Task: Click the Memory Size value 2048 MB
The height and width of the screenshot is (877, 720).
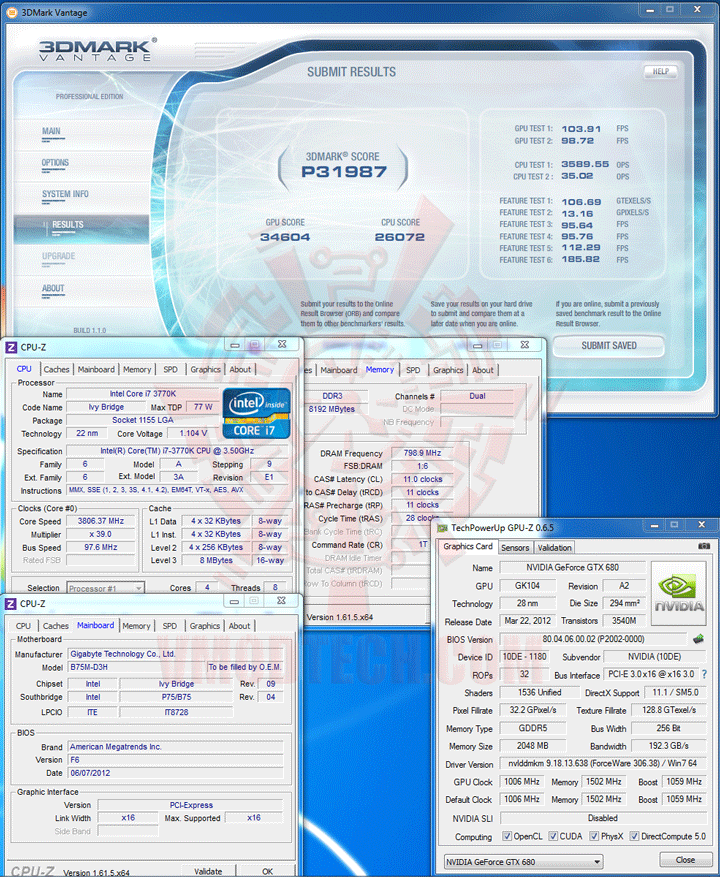Action: pyautogui.click(x=533, y=746)
